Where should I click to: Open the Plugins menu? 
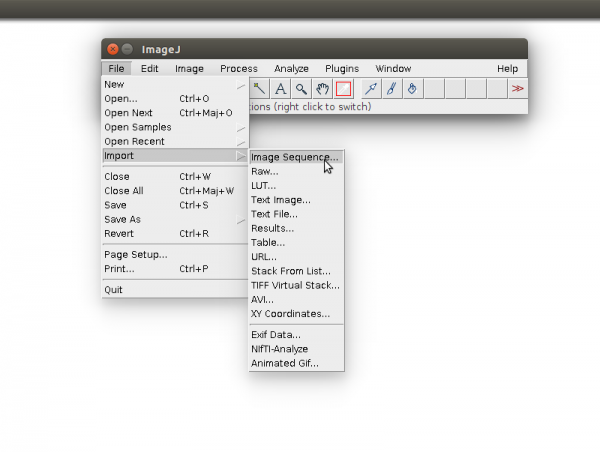coord(342,69)
